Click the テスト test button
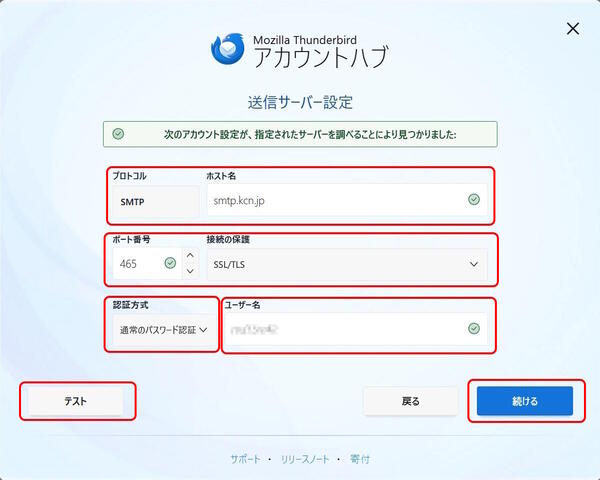 [x=76, y=401]
